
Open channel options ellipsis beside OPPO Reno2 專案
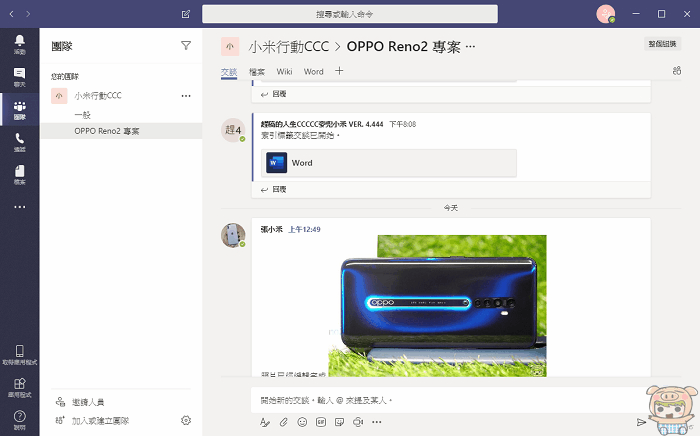pyautogui.click(x=471, y=46)
